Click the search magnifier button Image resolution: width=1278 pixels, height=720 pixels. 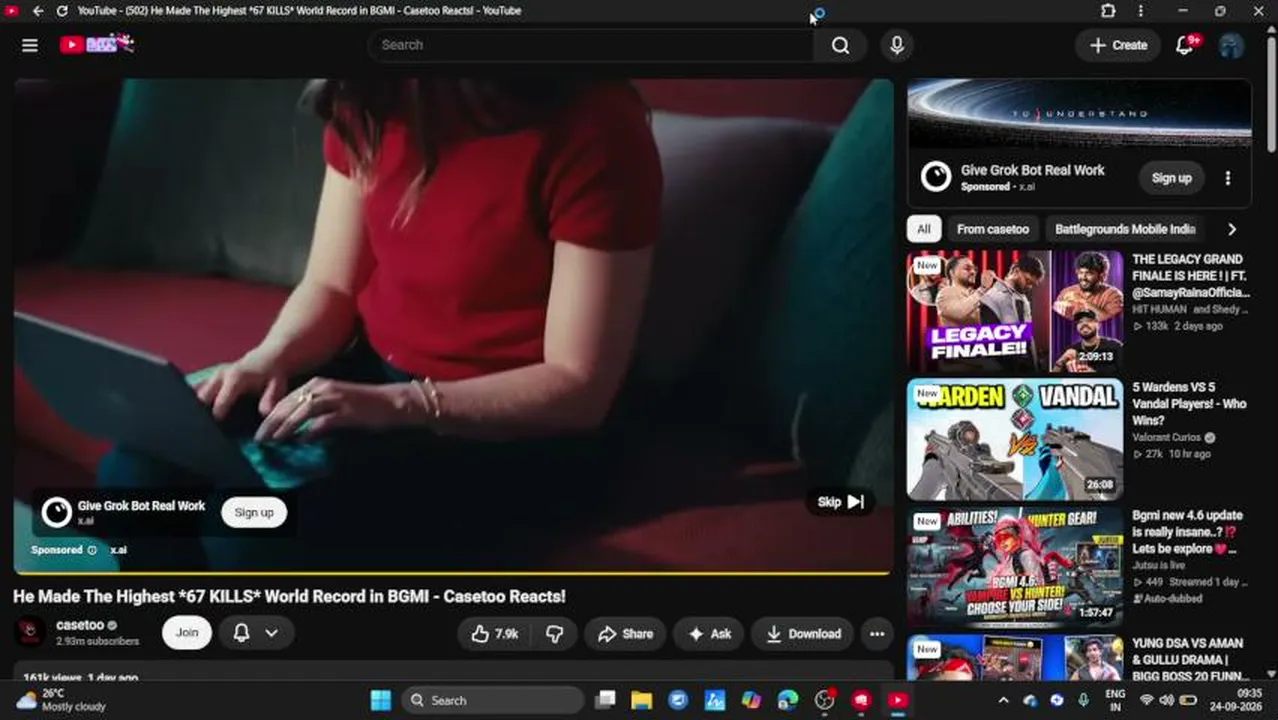click(840, 45)
